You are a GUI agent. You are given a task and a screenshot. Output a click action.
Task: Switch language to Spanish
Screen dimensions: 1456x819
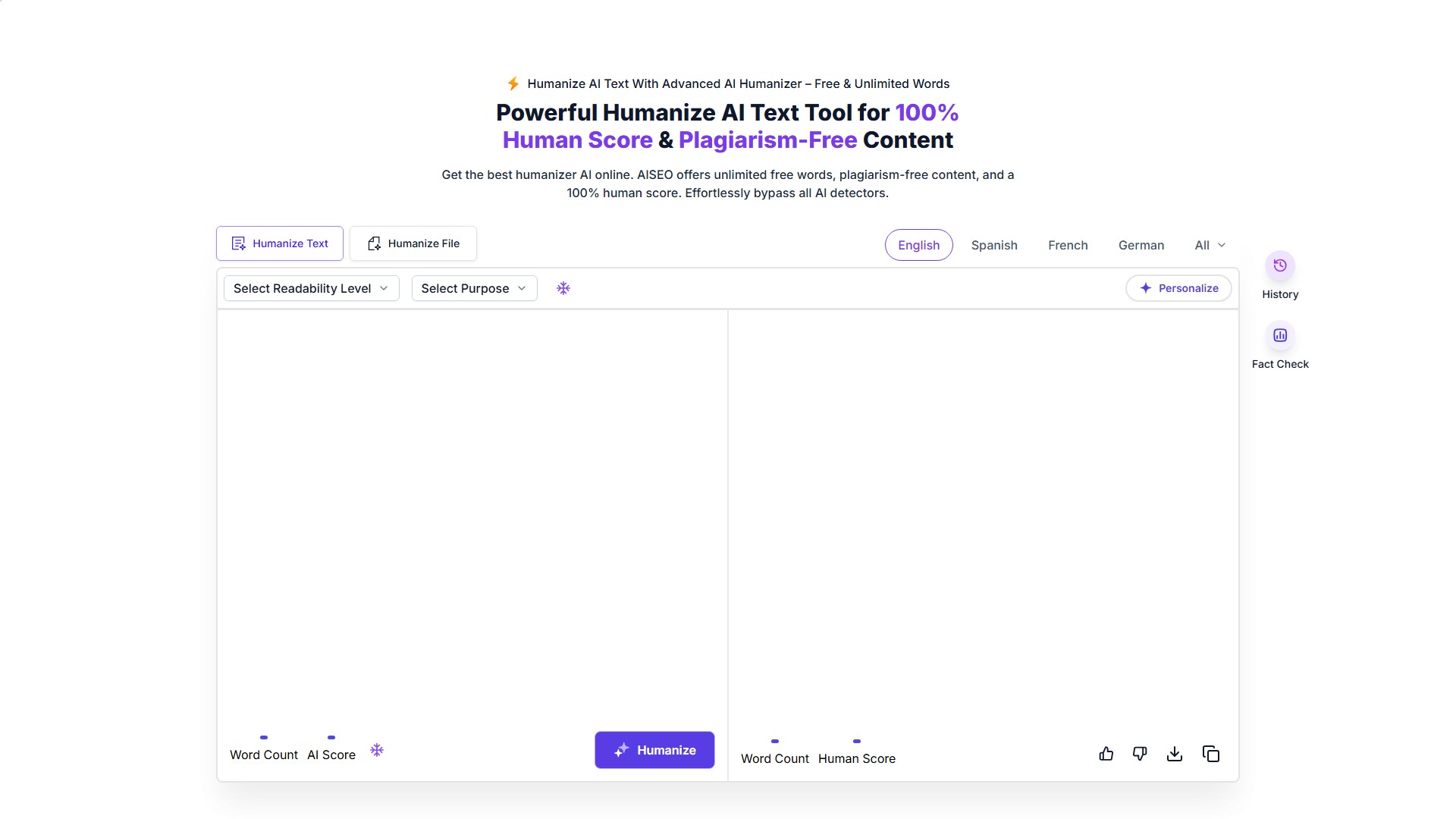point(994,245)
